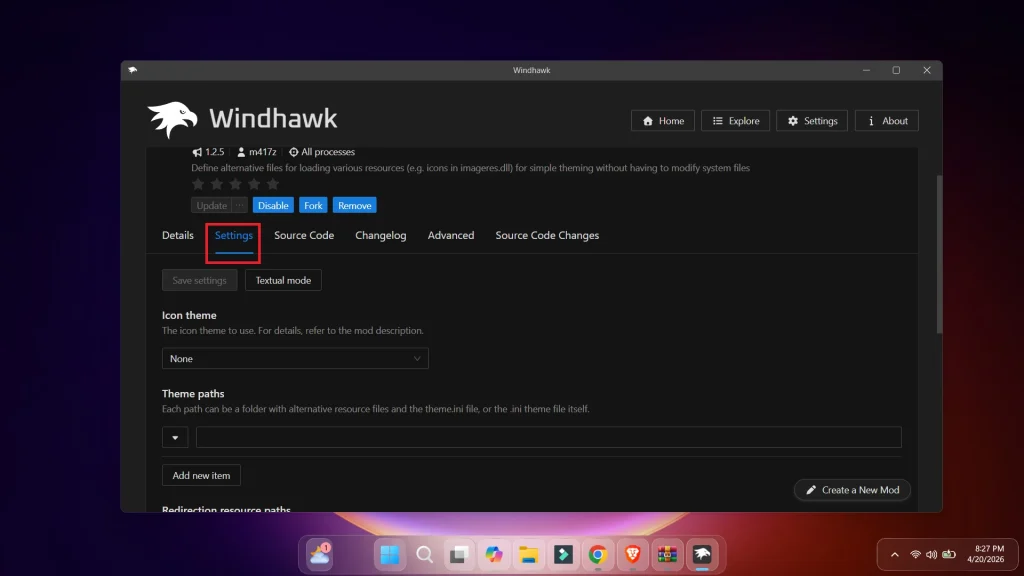Open the Update button's dropdown arrow

[240, 205]
